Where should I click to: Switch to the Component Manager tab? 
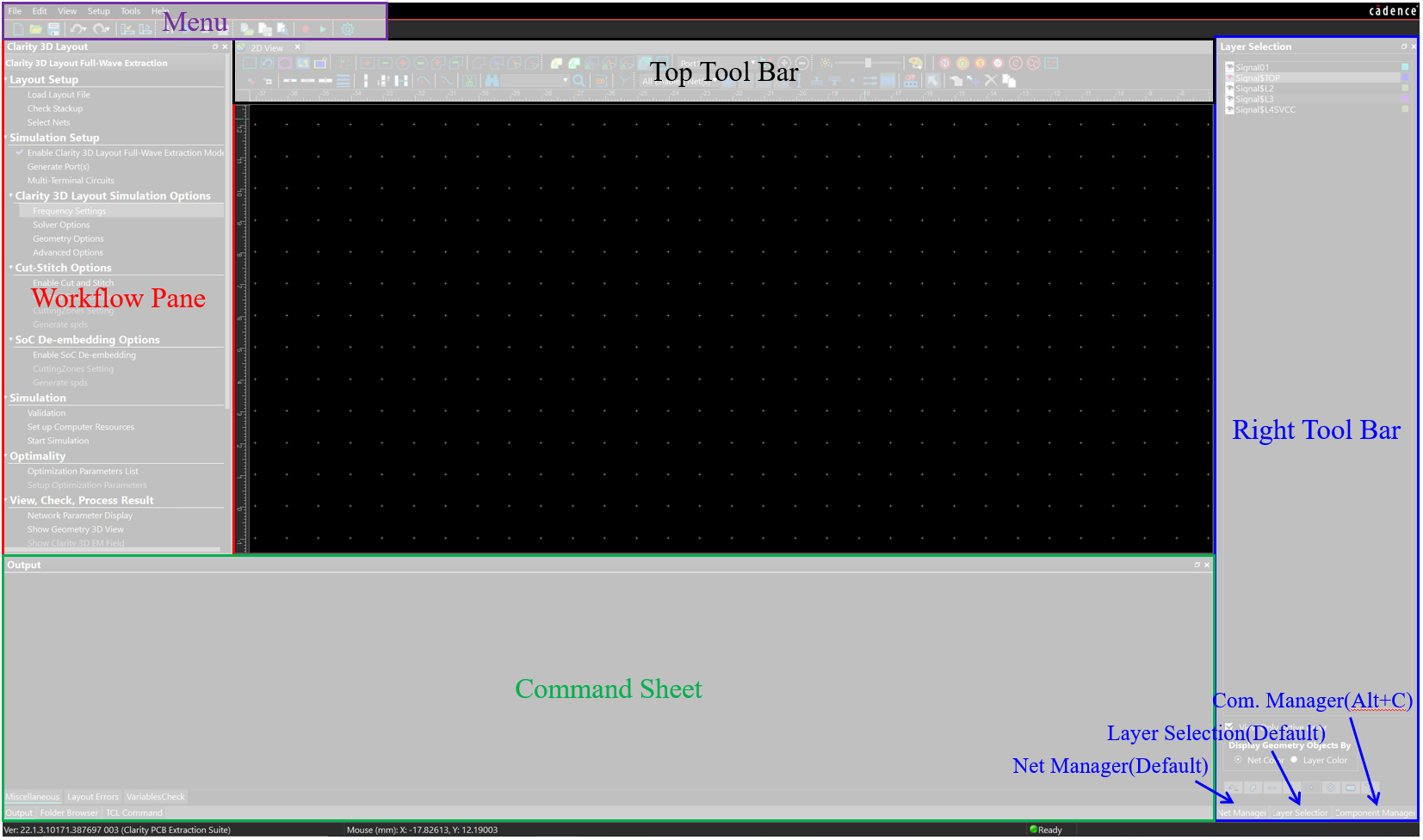click(x=1375, y=812)
